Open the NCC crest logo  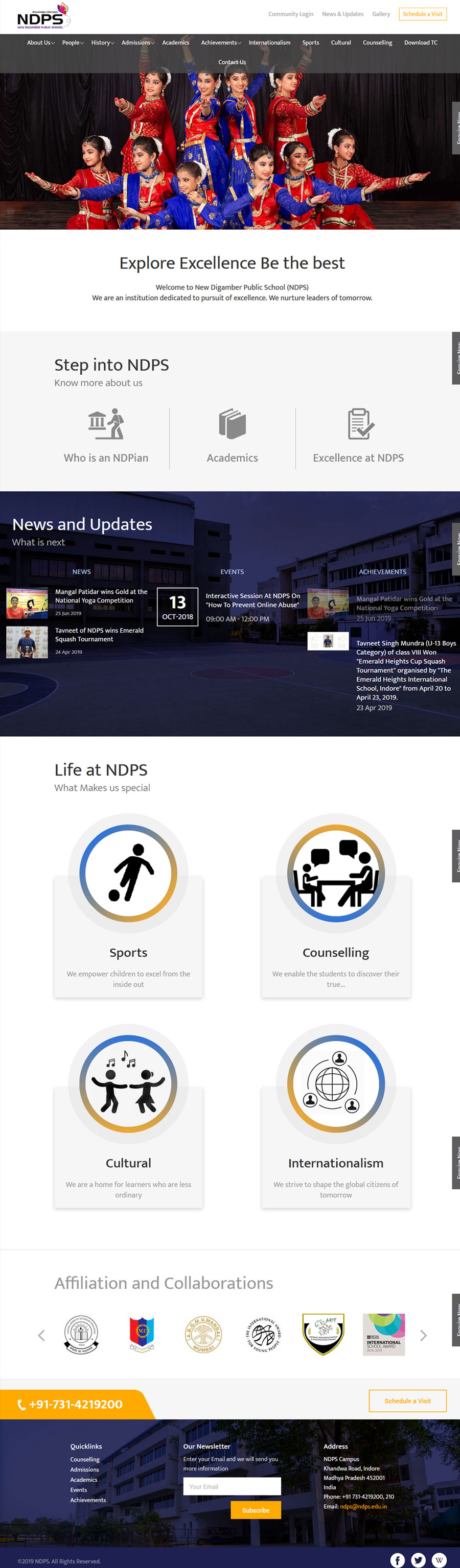click(x=142, y=1334)
